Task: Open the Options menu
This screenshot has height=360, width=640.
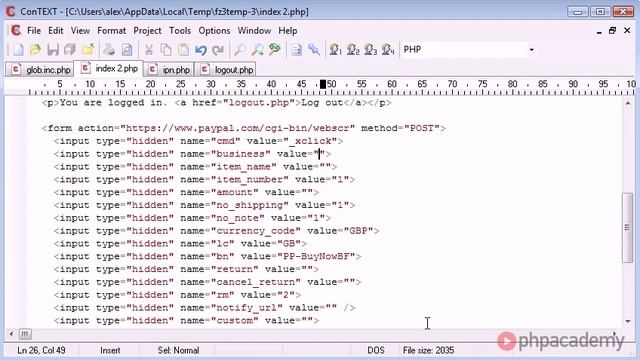Action: 214,31
